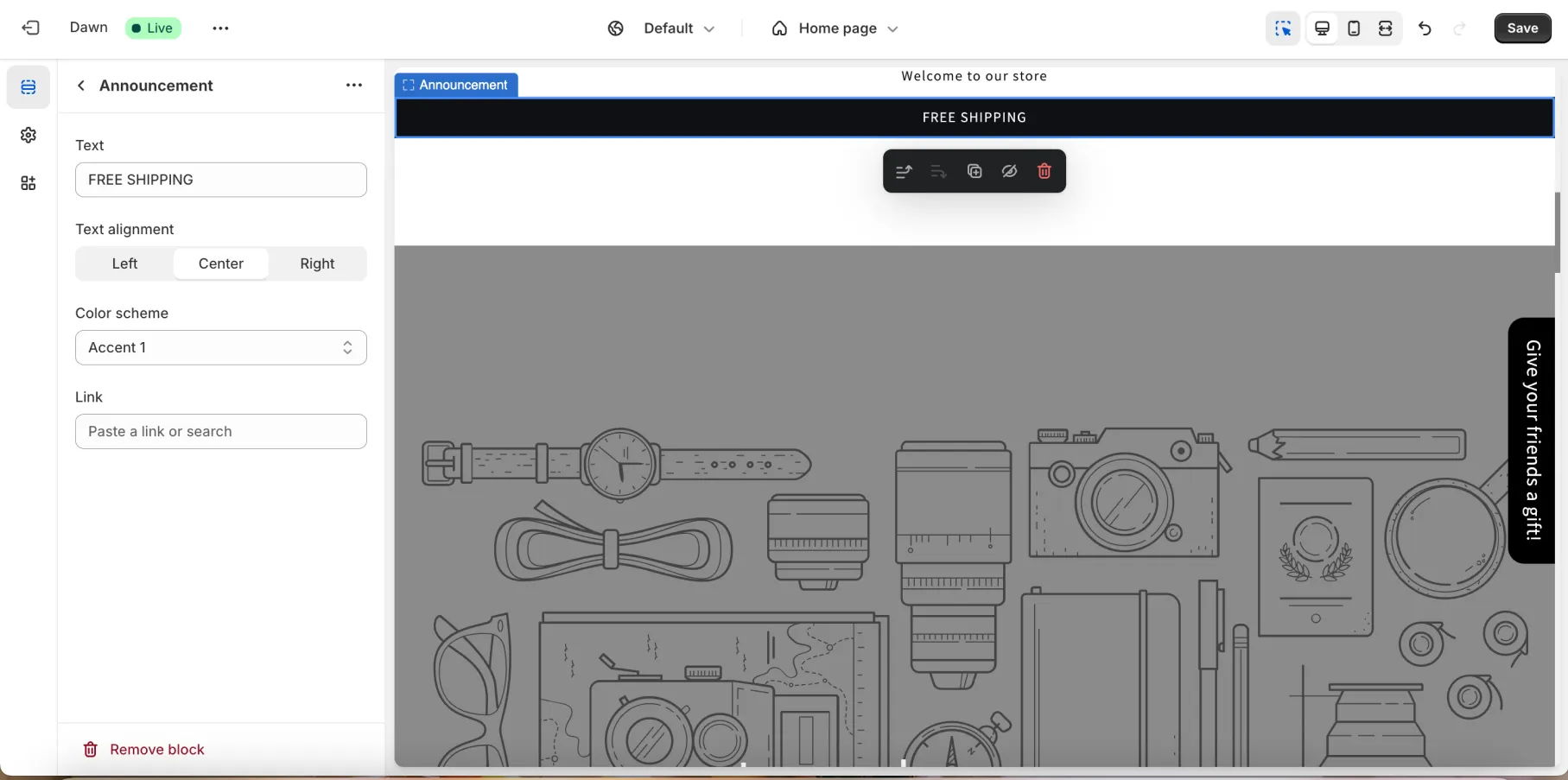Open the App embeds panel
Viewport: 1568px width, 780px height.
(29, 183)
